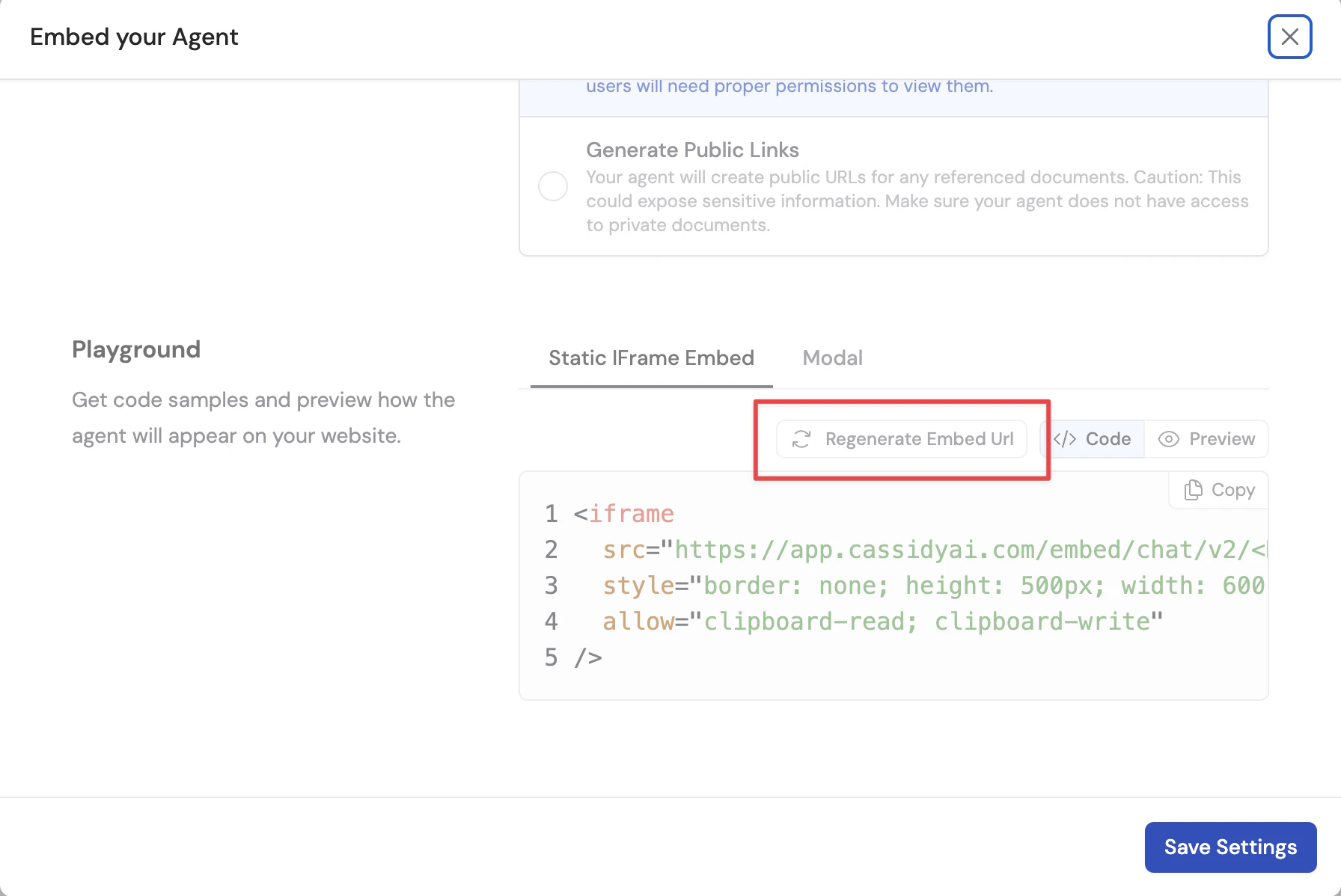The width and height of the screenshot is (1341, 896).
Task: Close the Embed your Agent dialog
Action: (1289, 37)
